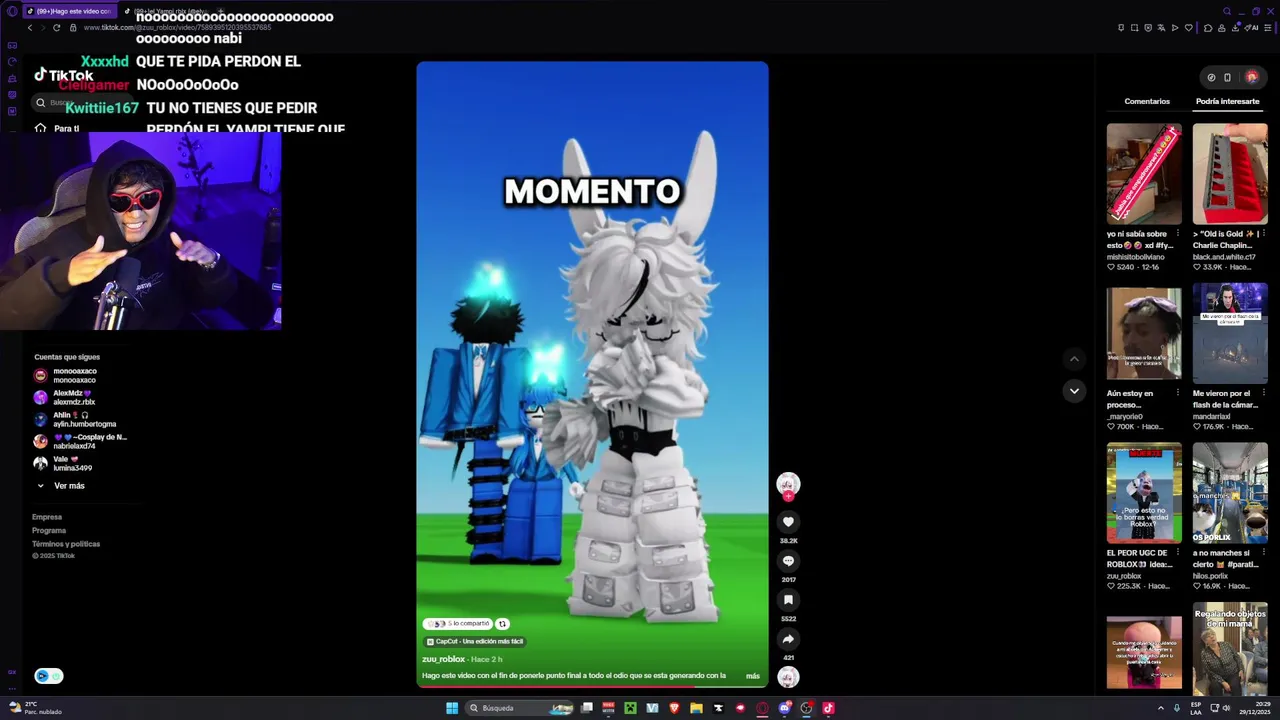Select the '(99+) Hago este video' browser tab
This screenshot has width=1280, height=720.
point(68,11)
